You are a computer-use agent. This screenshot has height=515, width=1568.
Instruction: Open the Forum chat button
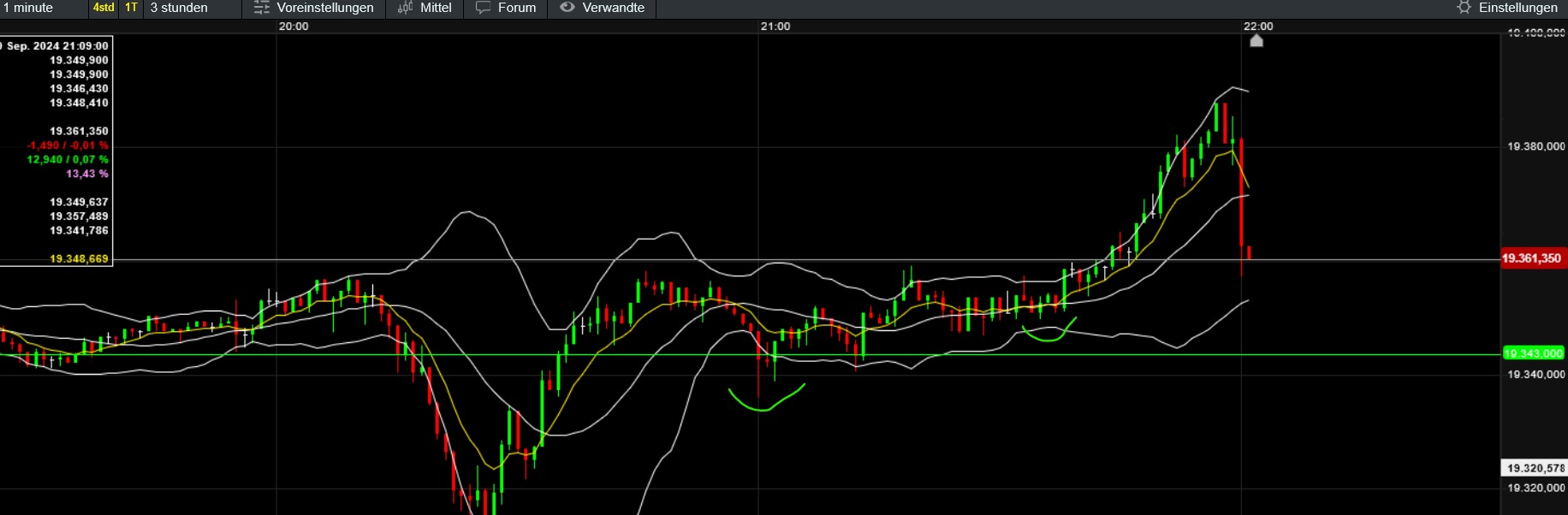click(x=506, y=8)
